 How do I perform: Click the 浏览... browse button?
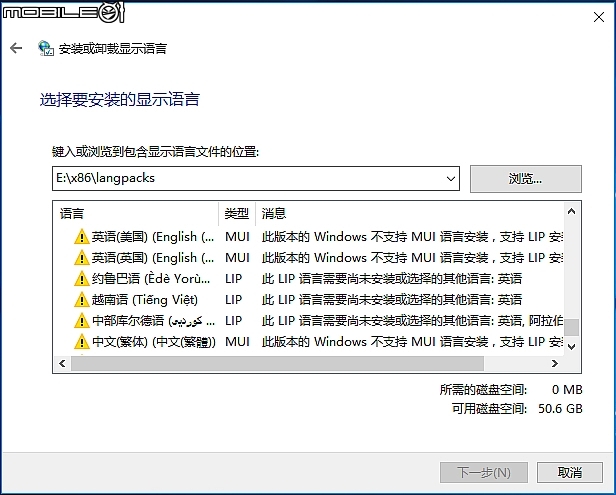pyautogui.click(x=526, y=179)
